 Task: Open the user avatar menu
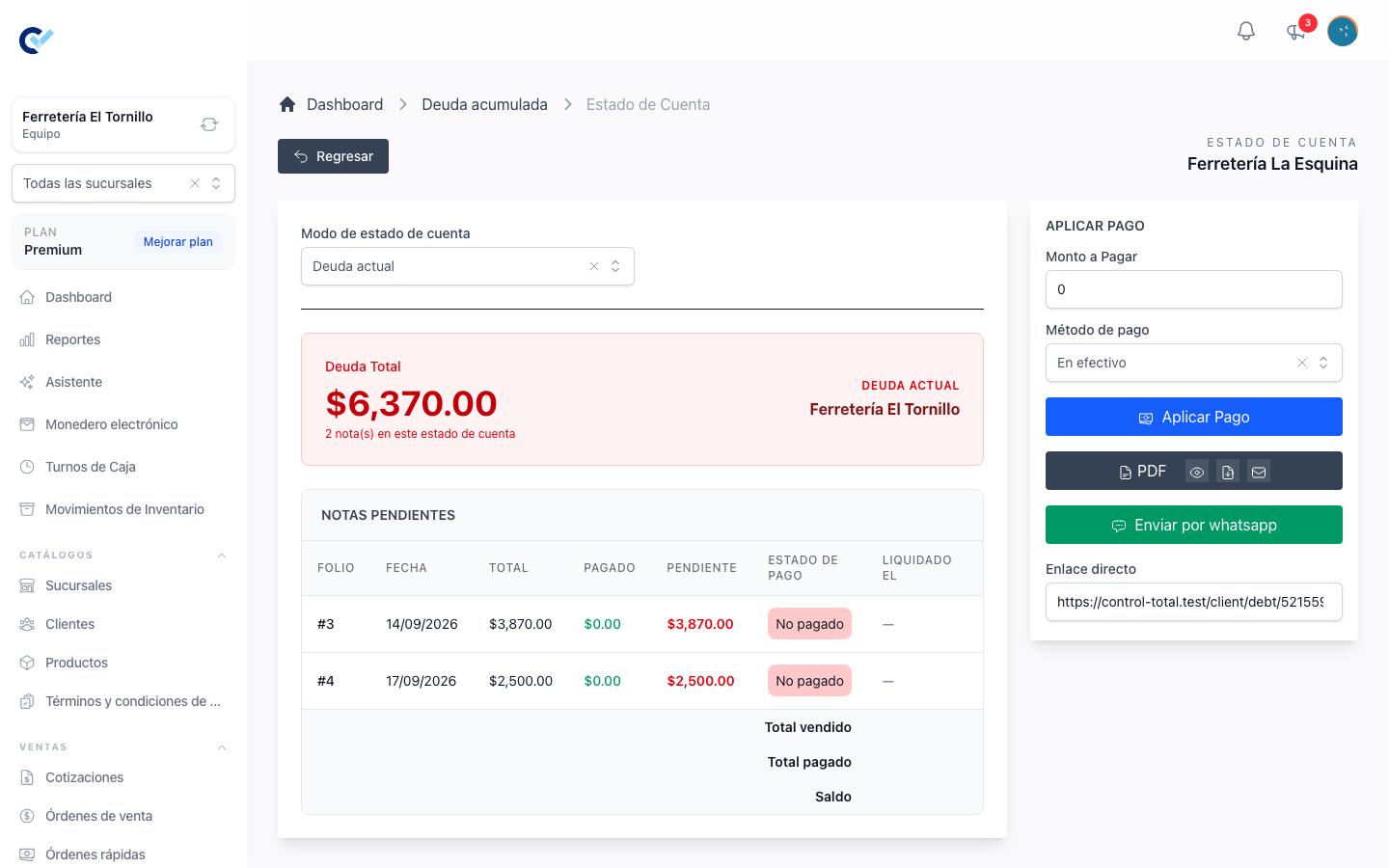pyautogui.click(x=1343, y=31)
